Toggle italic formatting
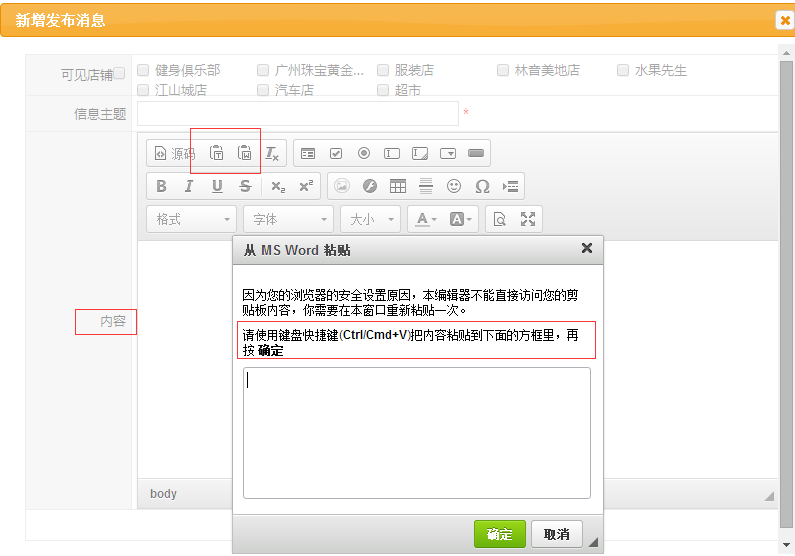 189,186
